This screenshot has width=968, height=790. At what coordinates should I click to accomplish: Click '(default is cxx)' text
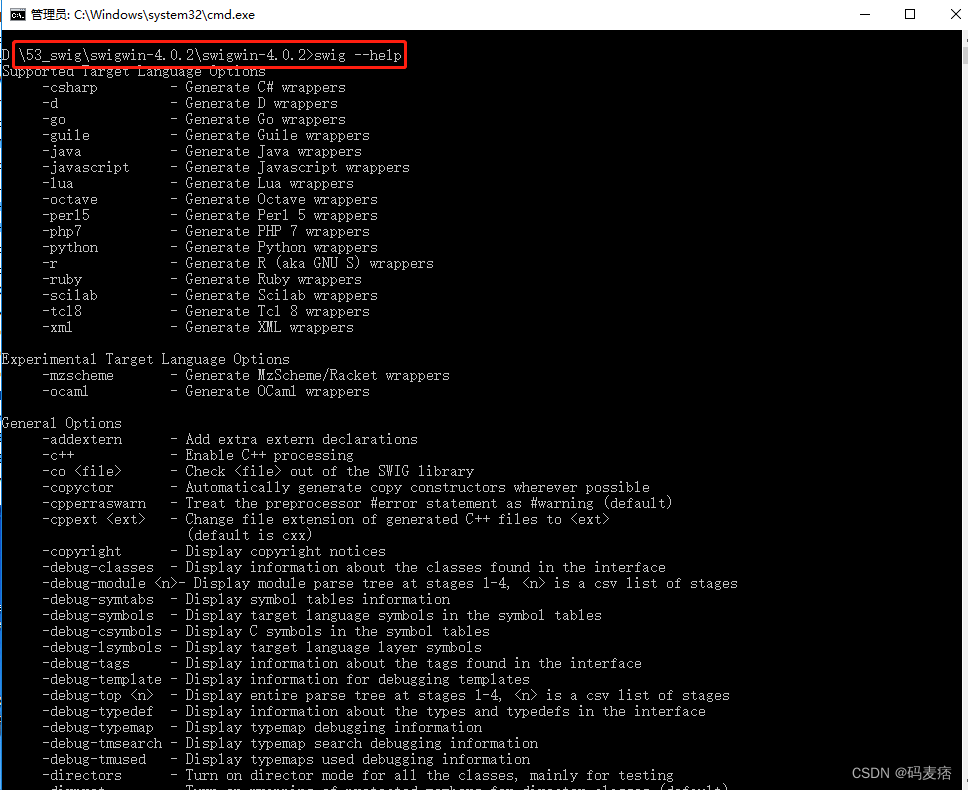[x=249, y=536]
